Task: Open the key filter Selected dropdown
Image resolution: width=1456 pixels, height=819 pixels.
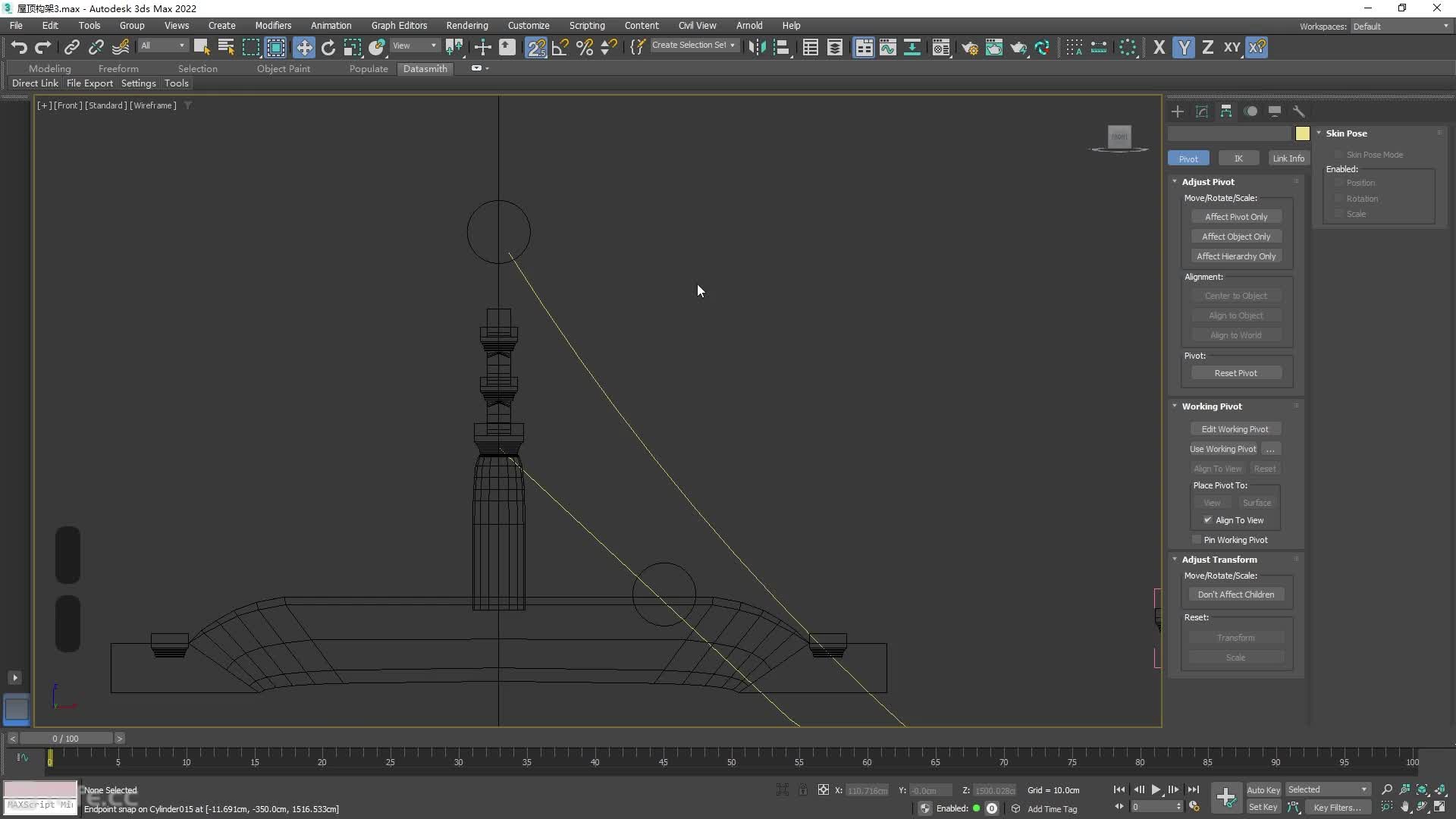Action: [1327, 789]
